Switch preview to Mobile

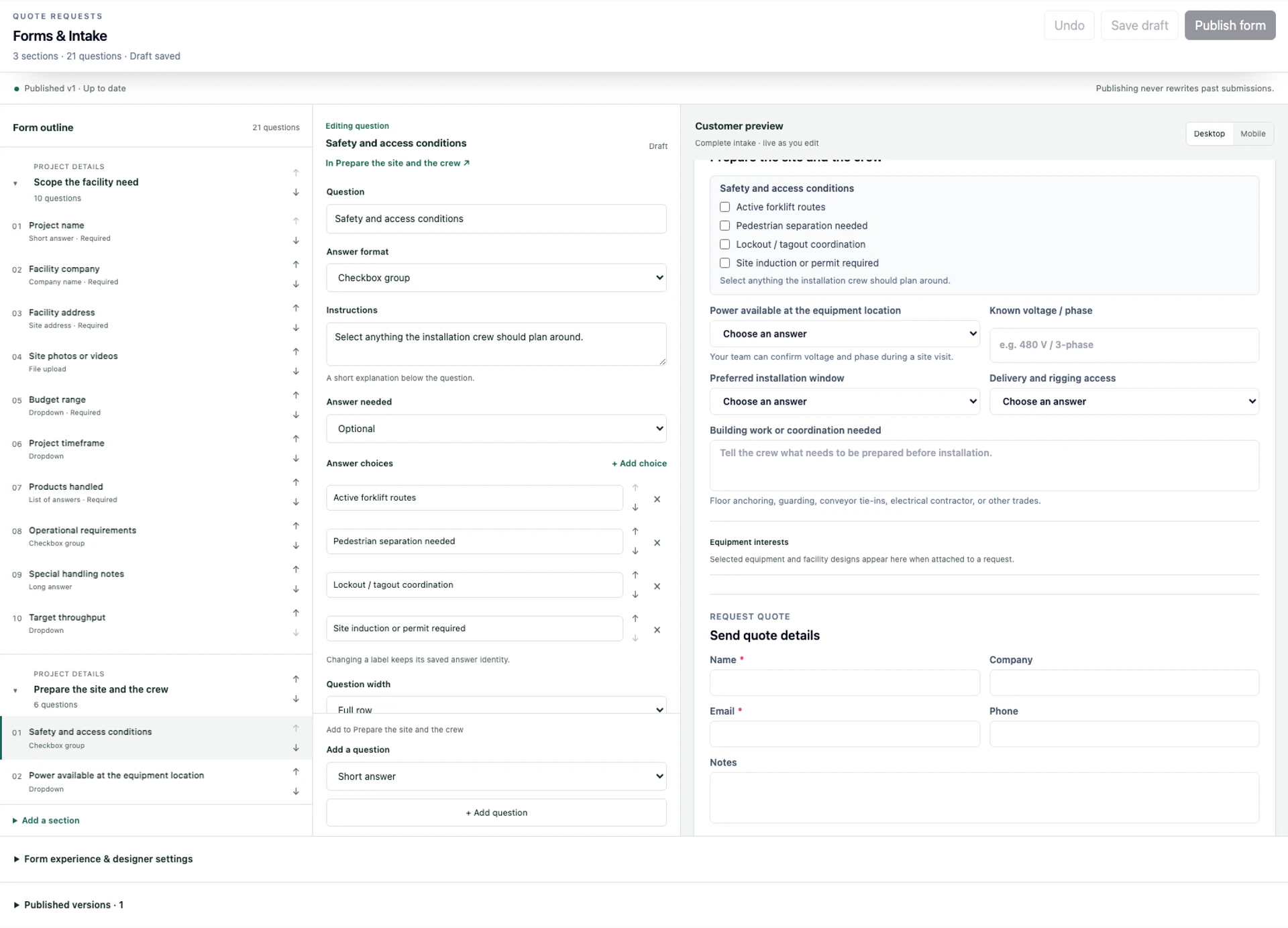click(1252, 134)
